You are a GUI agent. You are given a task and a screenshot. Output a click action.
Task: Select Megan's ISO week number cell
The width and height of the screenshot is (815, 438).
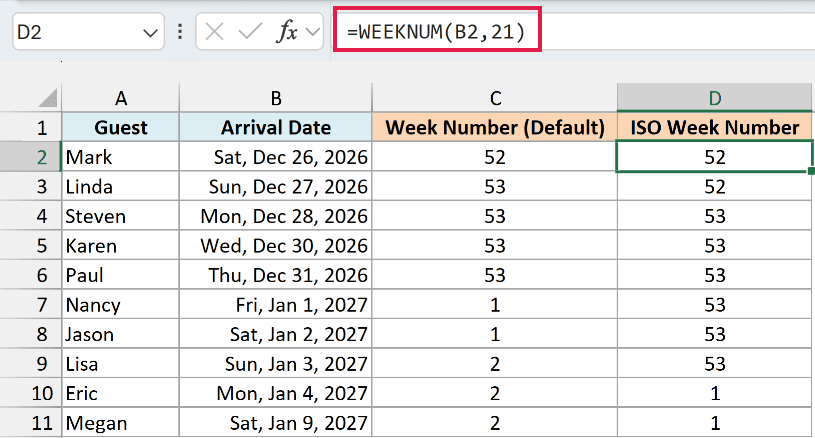click(715, 423)
